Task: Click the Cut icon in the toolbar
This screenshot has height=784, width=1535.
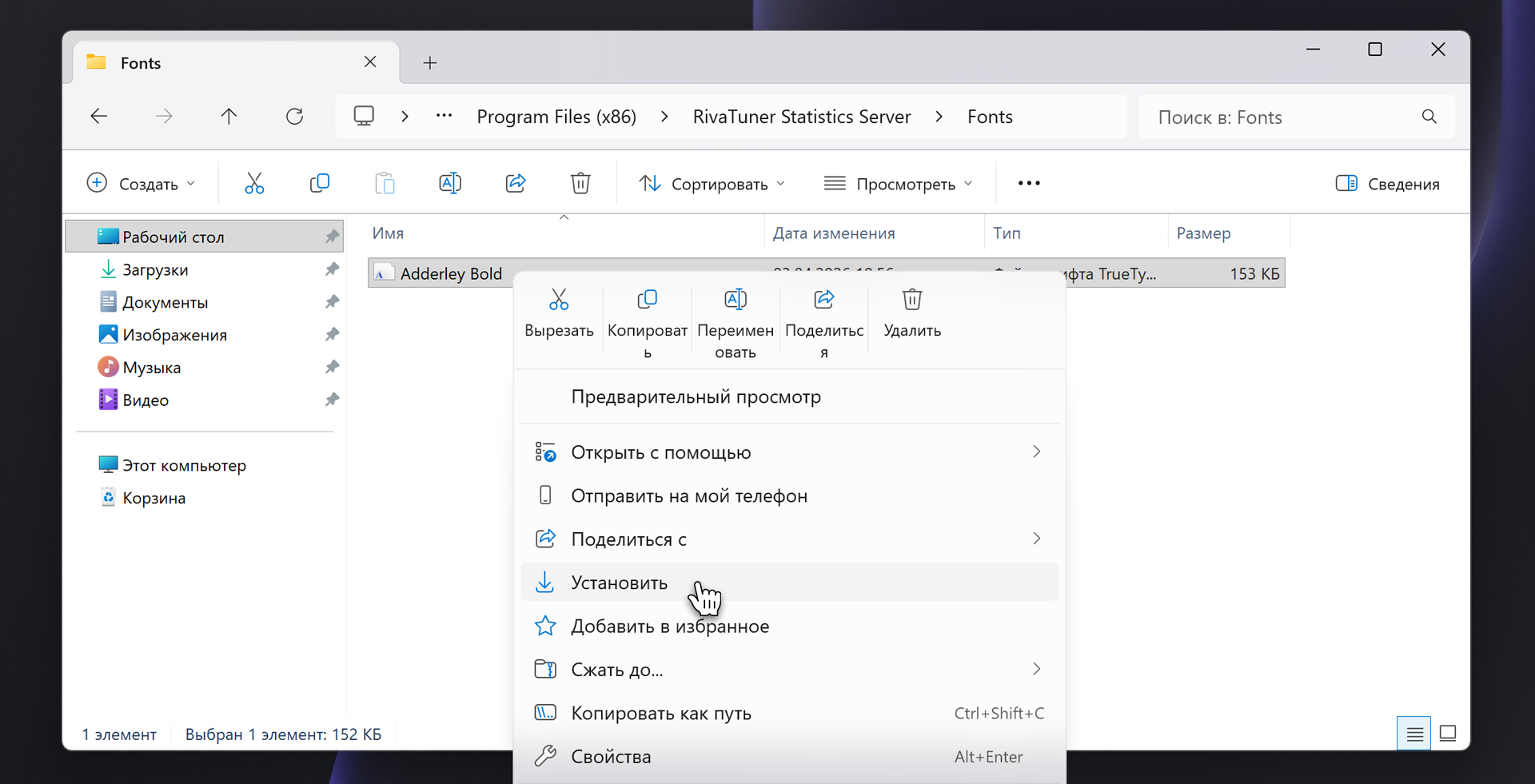Action: [x=254, y=184]
